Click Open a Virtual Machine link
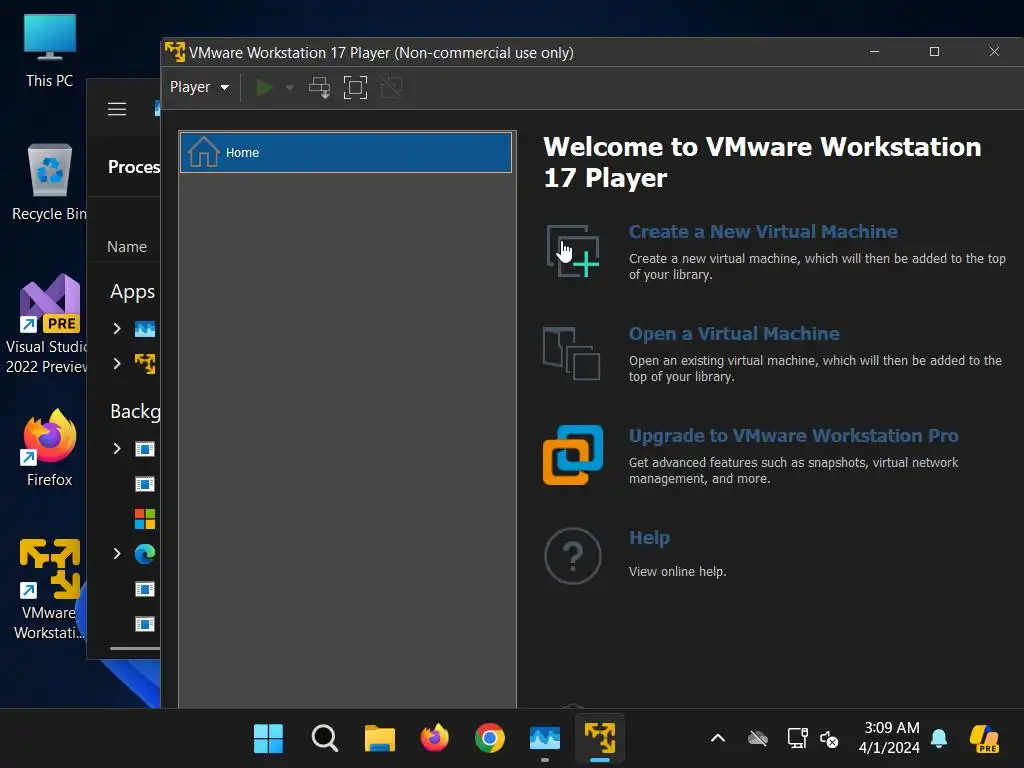The image size is (1024, 768). coord(734,334)
